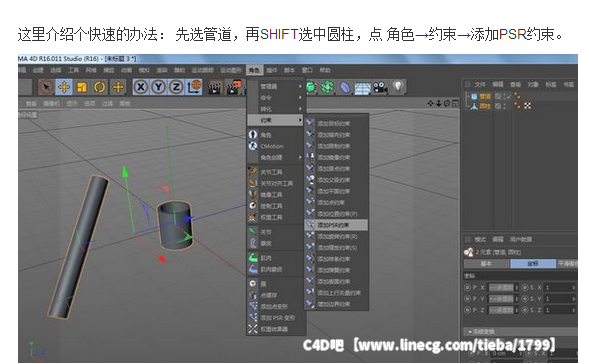Screen dimensions: 589x364
Task: Click the stepper arrows of the S.Y field
Action: (573, 299)
